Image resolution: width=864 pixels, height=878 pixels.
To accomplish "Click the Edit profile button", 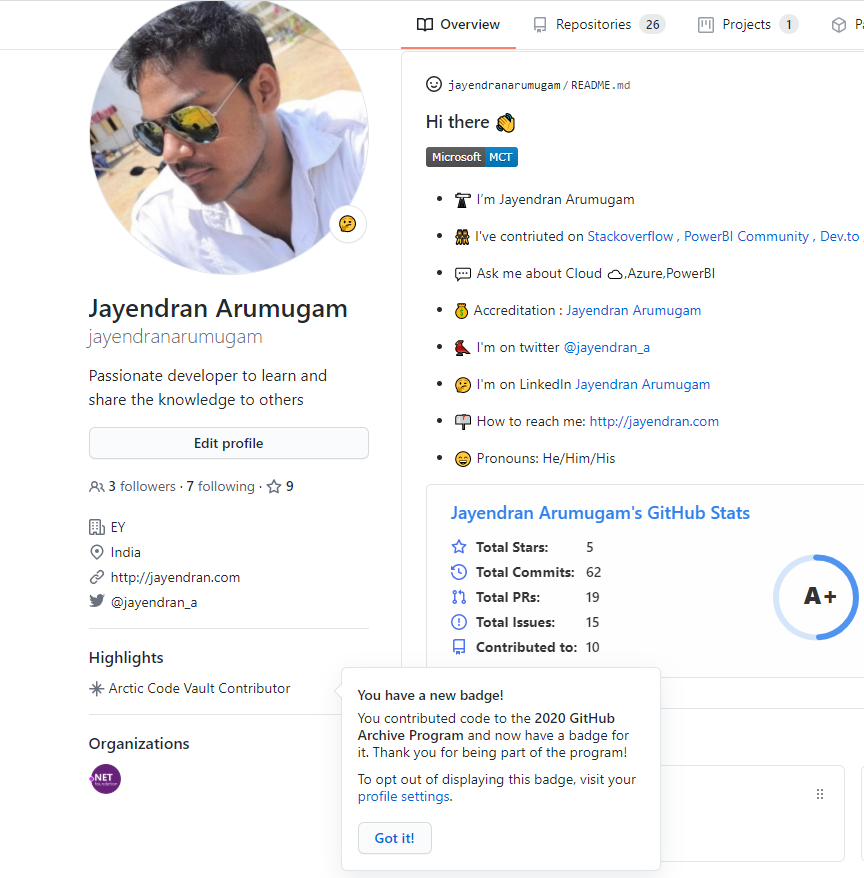I will 228,443.
